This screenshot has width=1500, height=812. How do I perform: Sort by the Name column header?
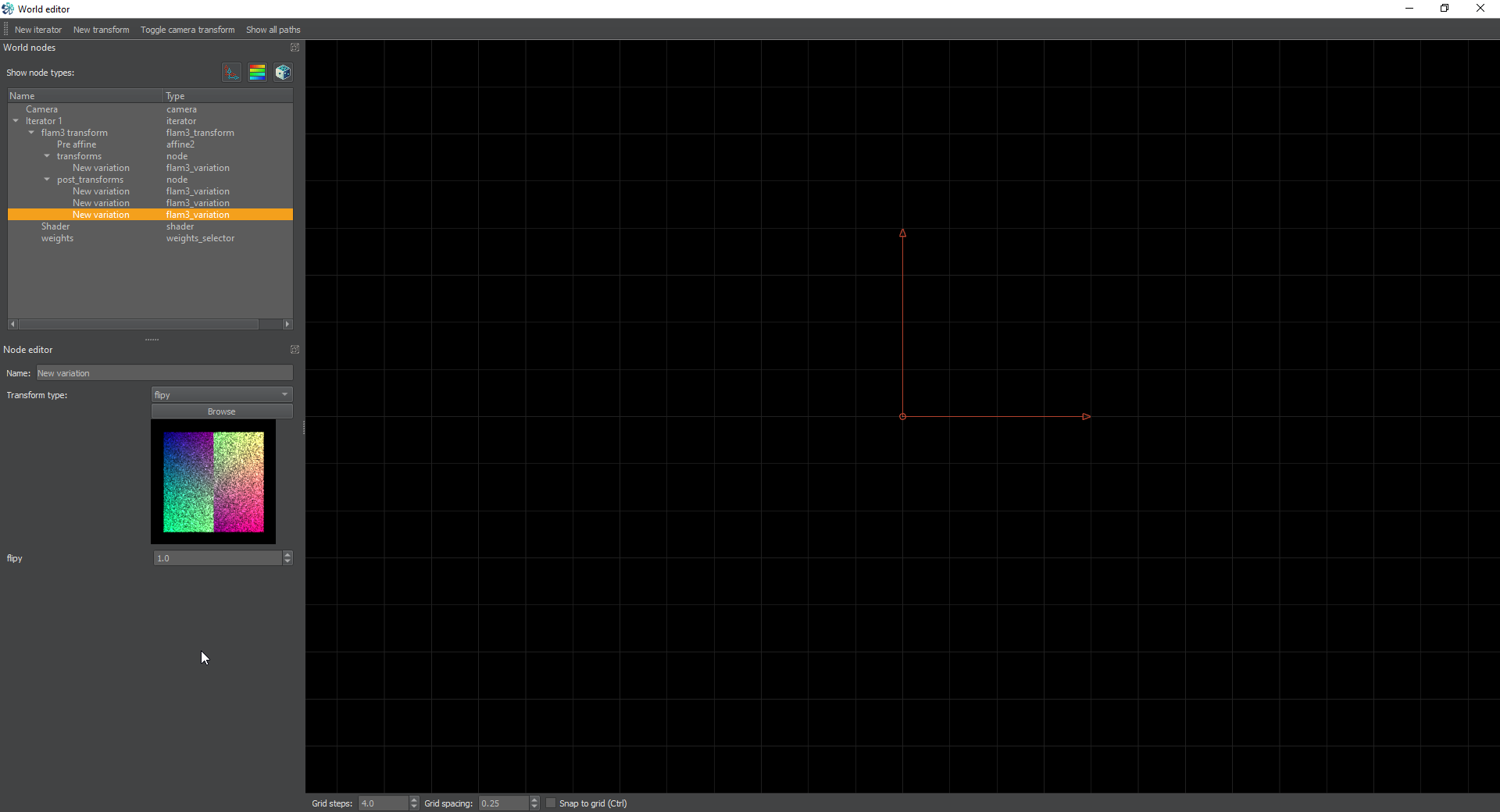[85, 96]
